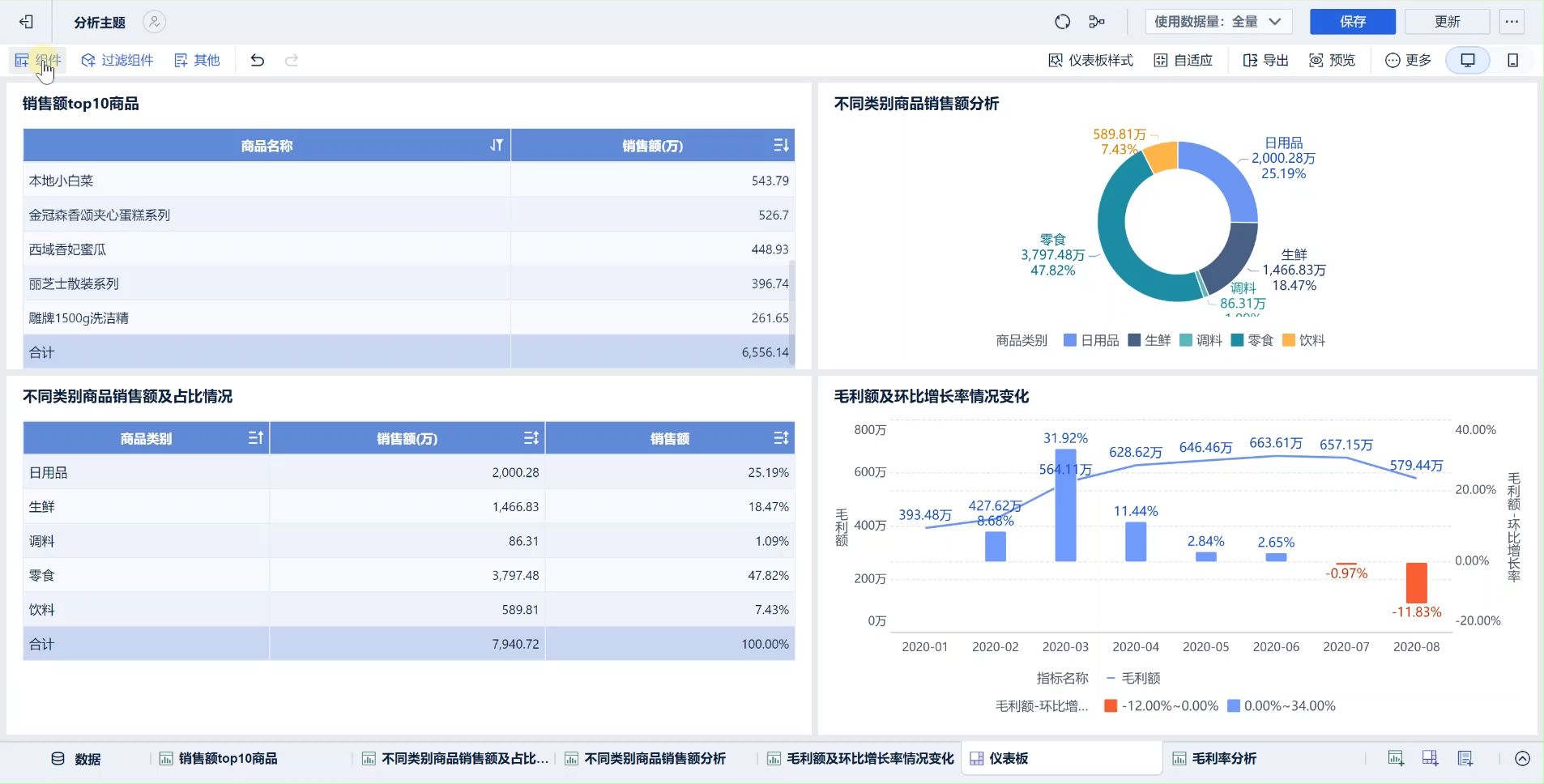Screen dimensions: 1544x784
Task: Switch to mobile layout view
Action: 1512,60
